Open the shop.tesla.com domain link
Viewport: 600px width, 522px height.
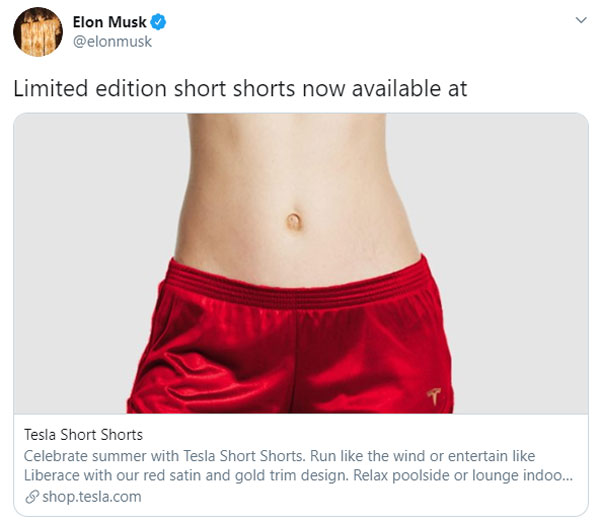[x=91, y=496]
